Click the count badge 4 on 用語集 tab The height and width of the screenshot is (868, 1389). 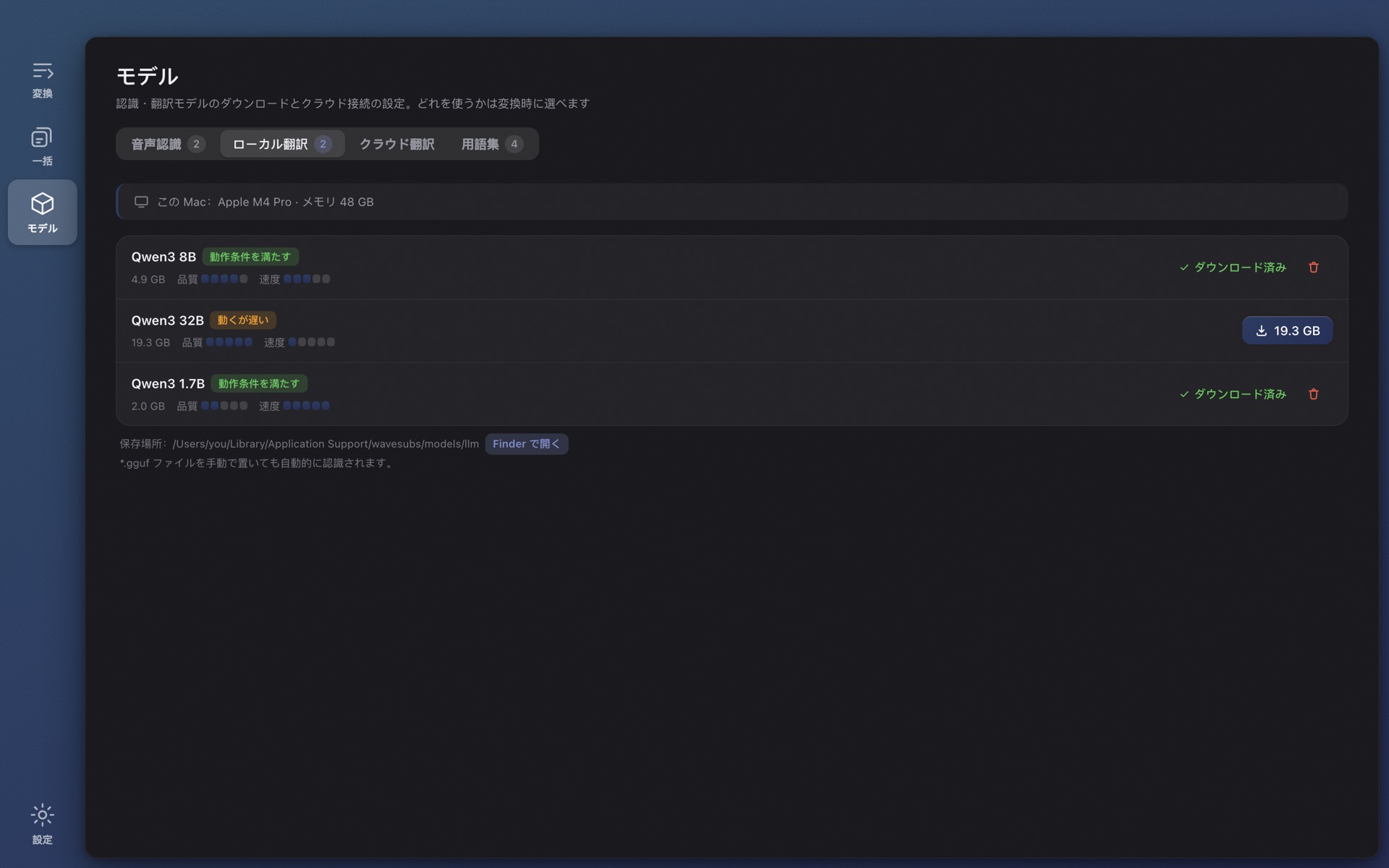pos(514,144)
